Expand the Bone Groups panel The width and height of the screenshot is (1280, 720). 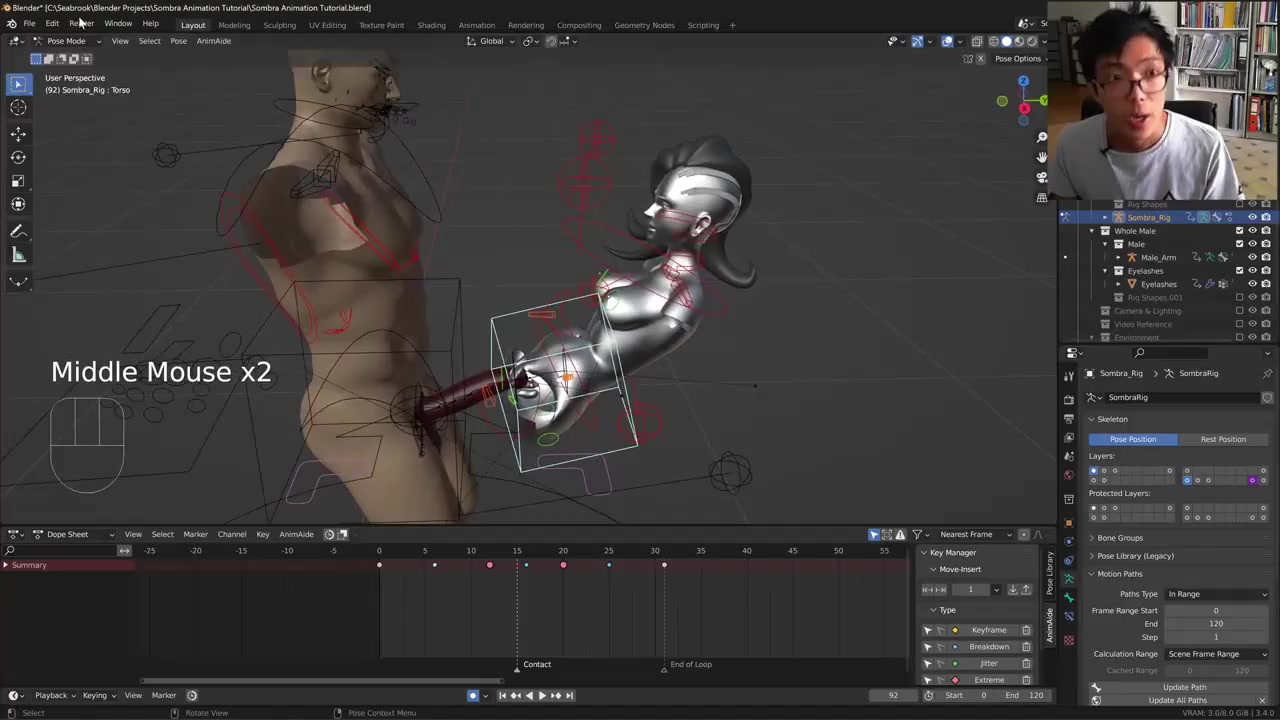coord(1119,538)
